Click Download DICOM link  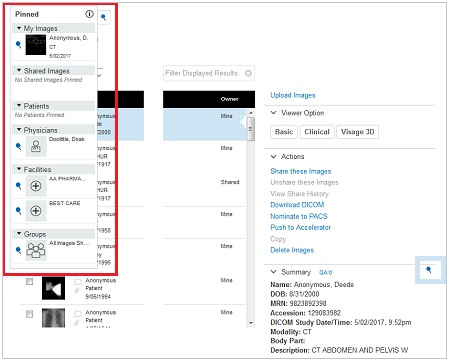(x=297, y=205)
